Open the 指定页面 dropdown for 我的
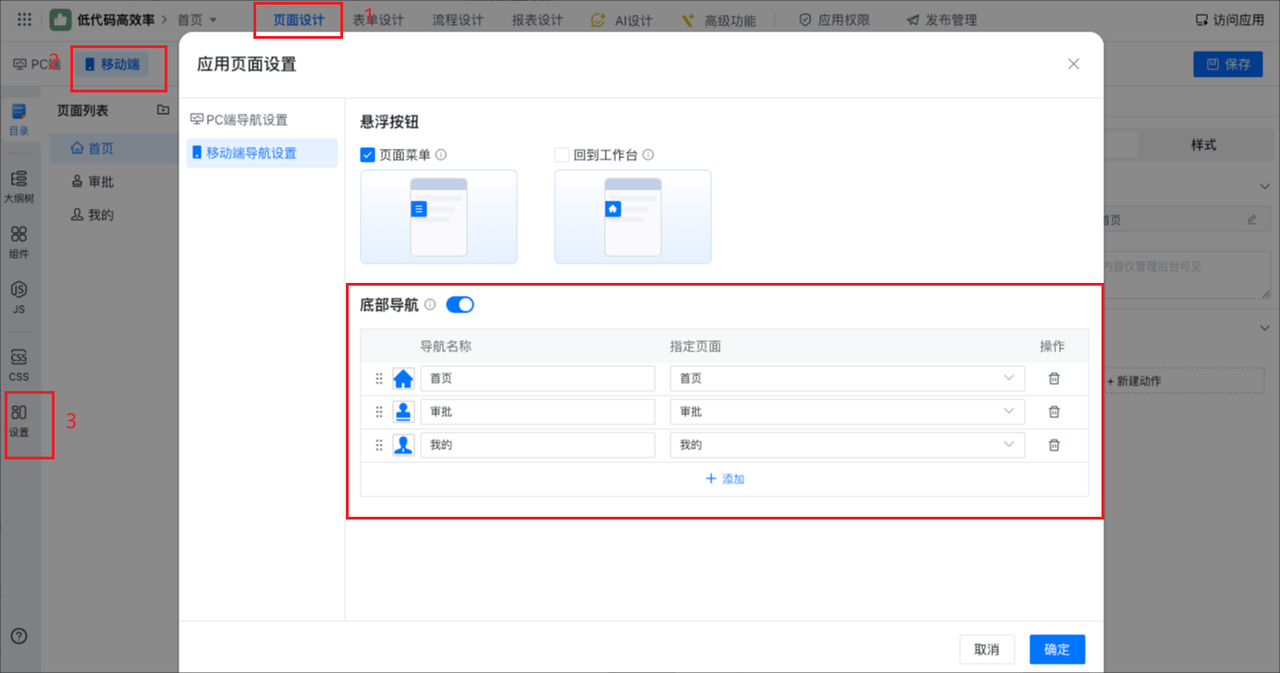Viewport: 1280px width, 673px height. tap(847, 445)
